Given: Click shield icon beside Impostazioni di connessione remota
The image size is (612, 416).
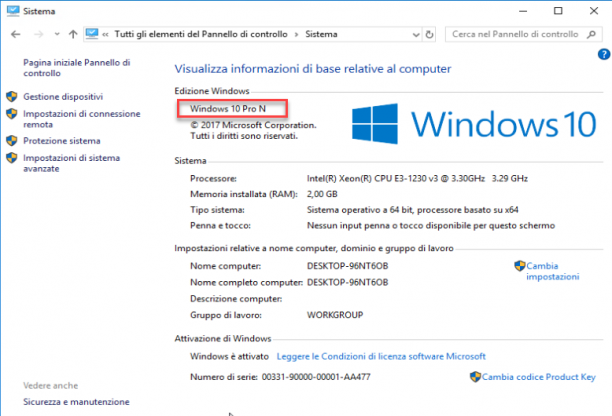Looking at the screenshot, I should (x=12, y=114).
